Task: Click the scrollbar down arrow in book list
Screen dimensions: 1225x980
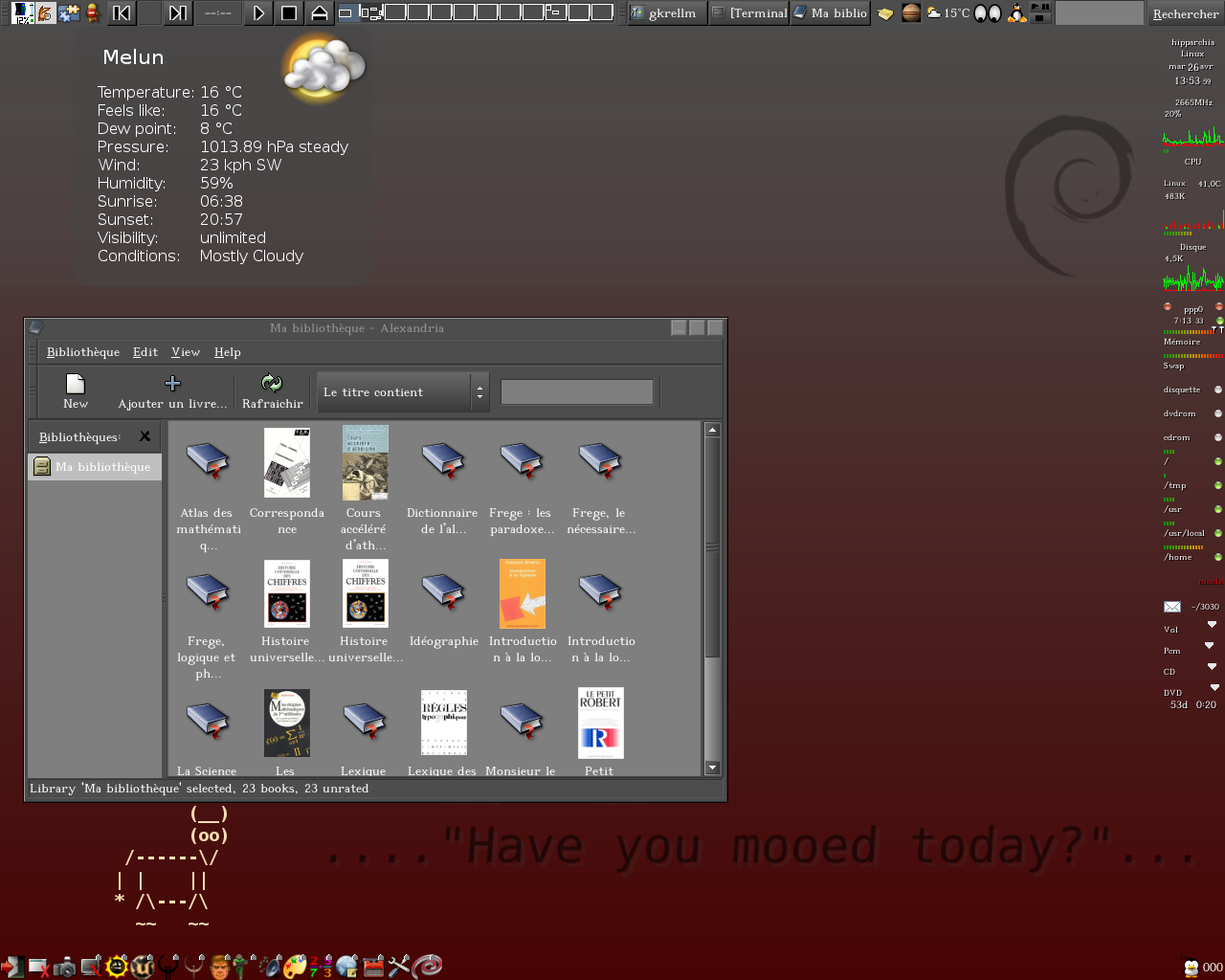Action: (x=712, y=768)
